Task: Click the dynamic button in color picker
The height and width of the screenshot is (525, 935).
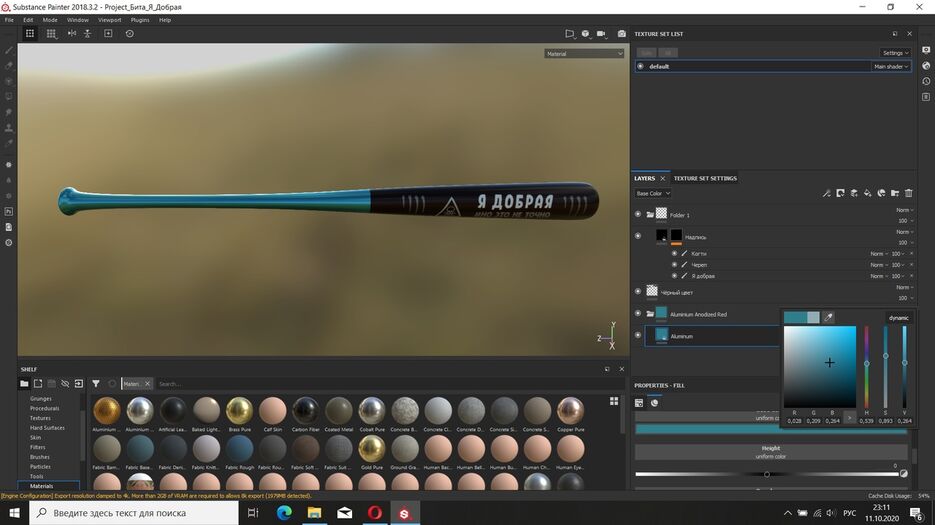Action: click(x=899, y=318)
